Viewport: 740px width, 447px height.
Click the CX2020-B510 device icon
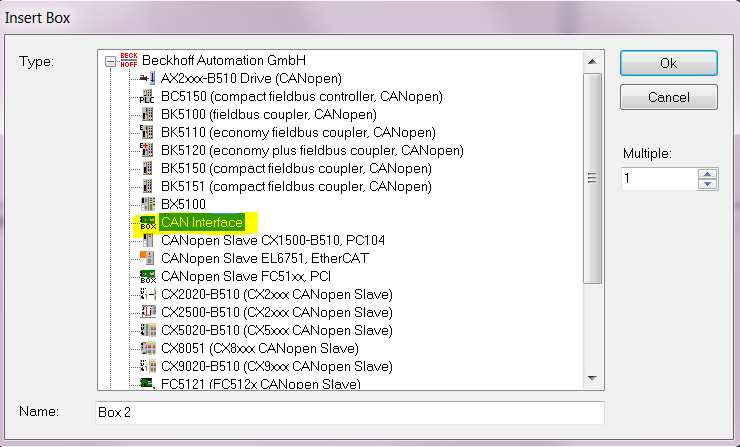[148, 295]
